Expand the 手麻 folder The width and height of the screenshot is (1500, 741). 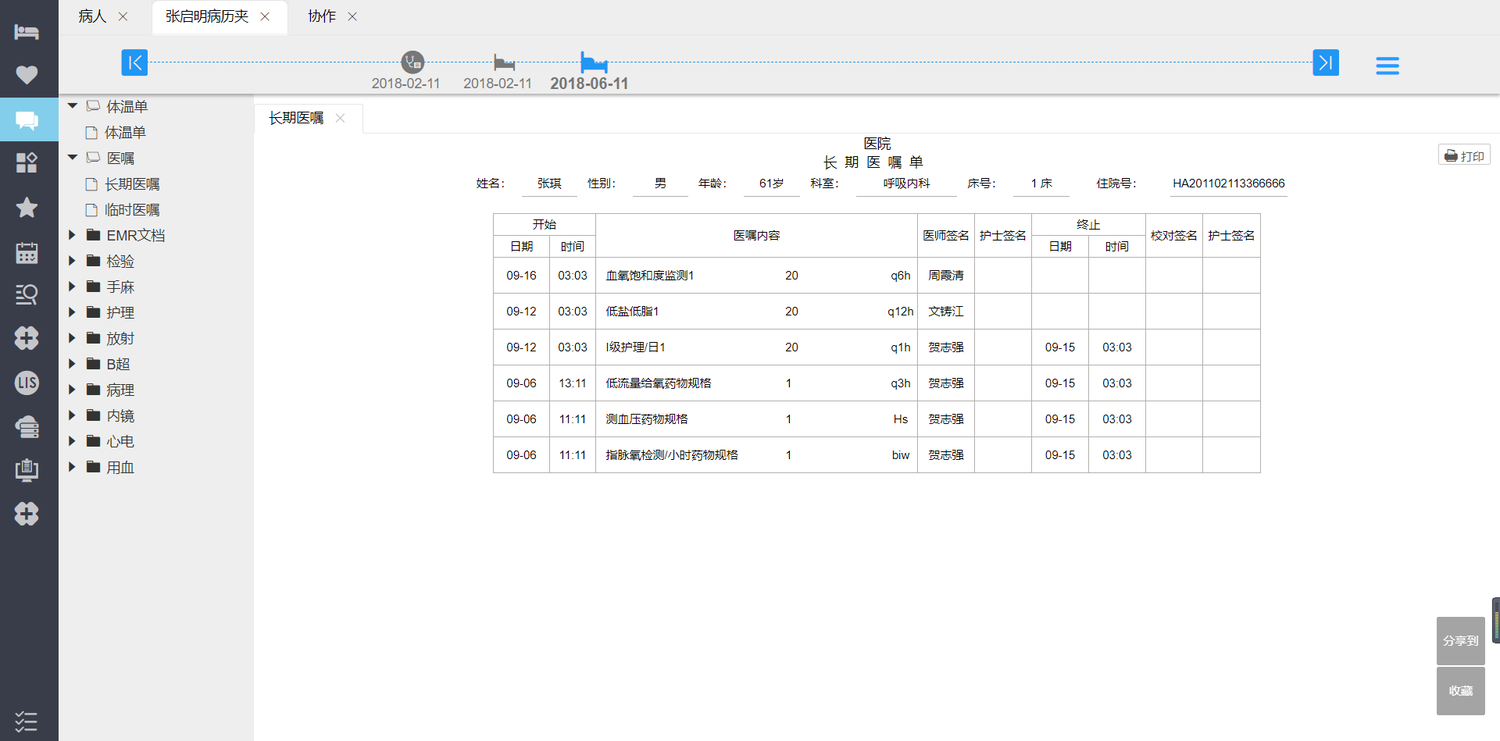(72, 287)
